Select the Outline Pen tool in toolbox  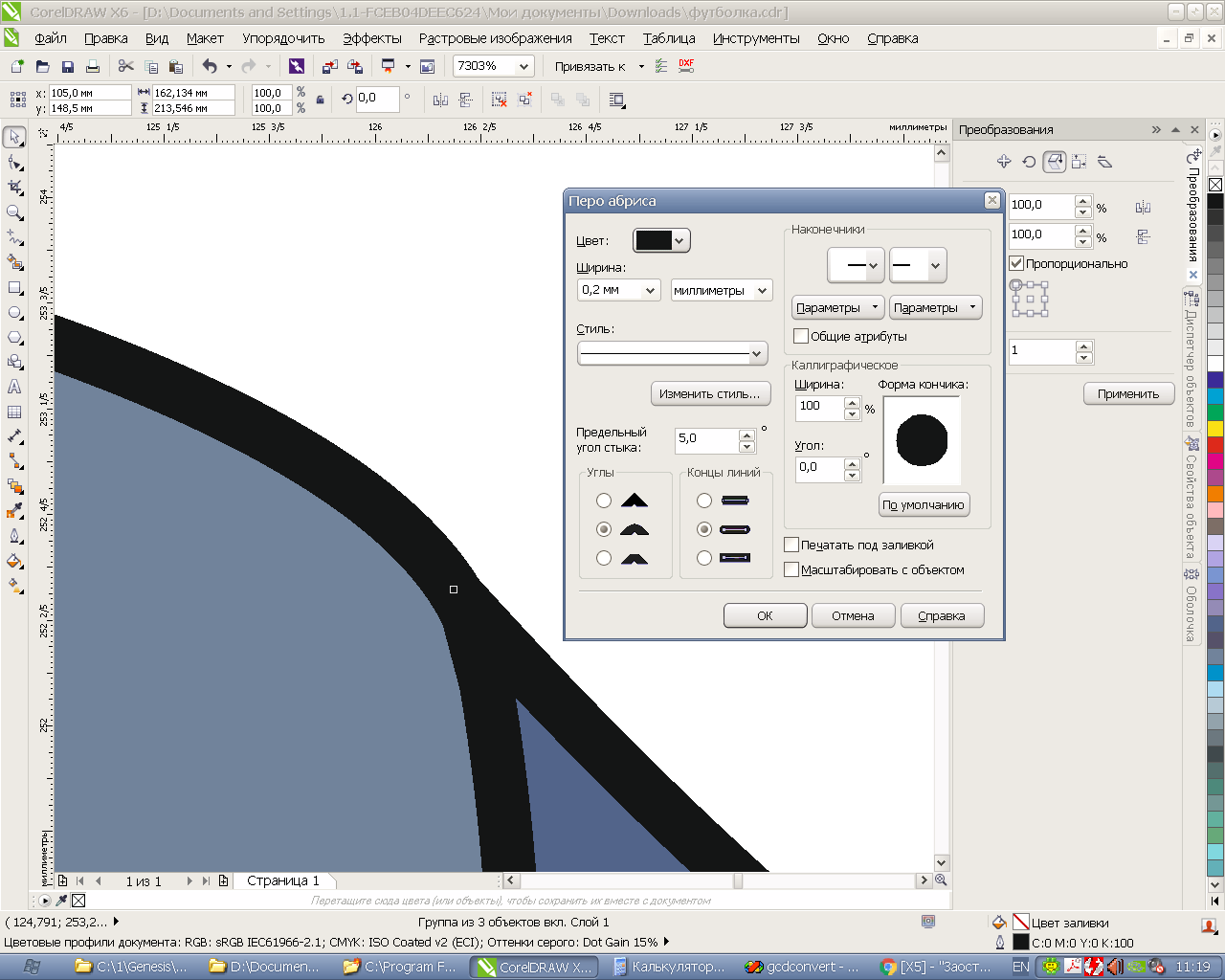(14, 536)
